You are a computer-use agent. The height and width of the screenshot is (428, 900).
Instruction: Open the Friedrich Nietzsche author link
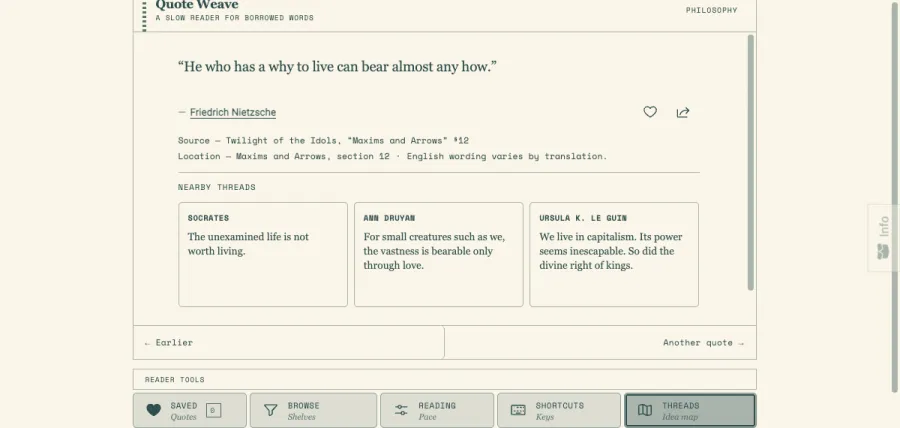233,112
